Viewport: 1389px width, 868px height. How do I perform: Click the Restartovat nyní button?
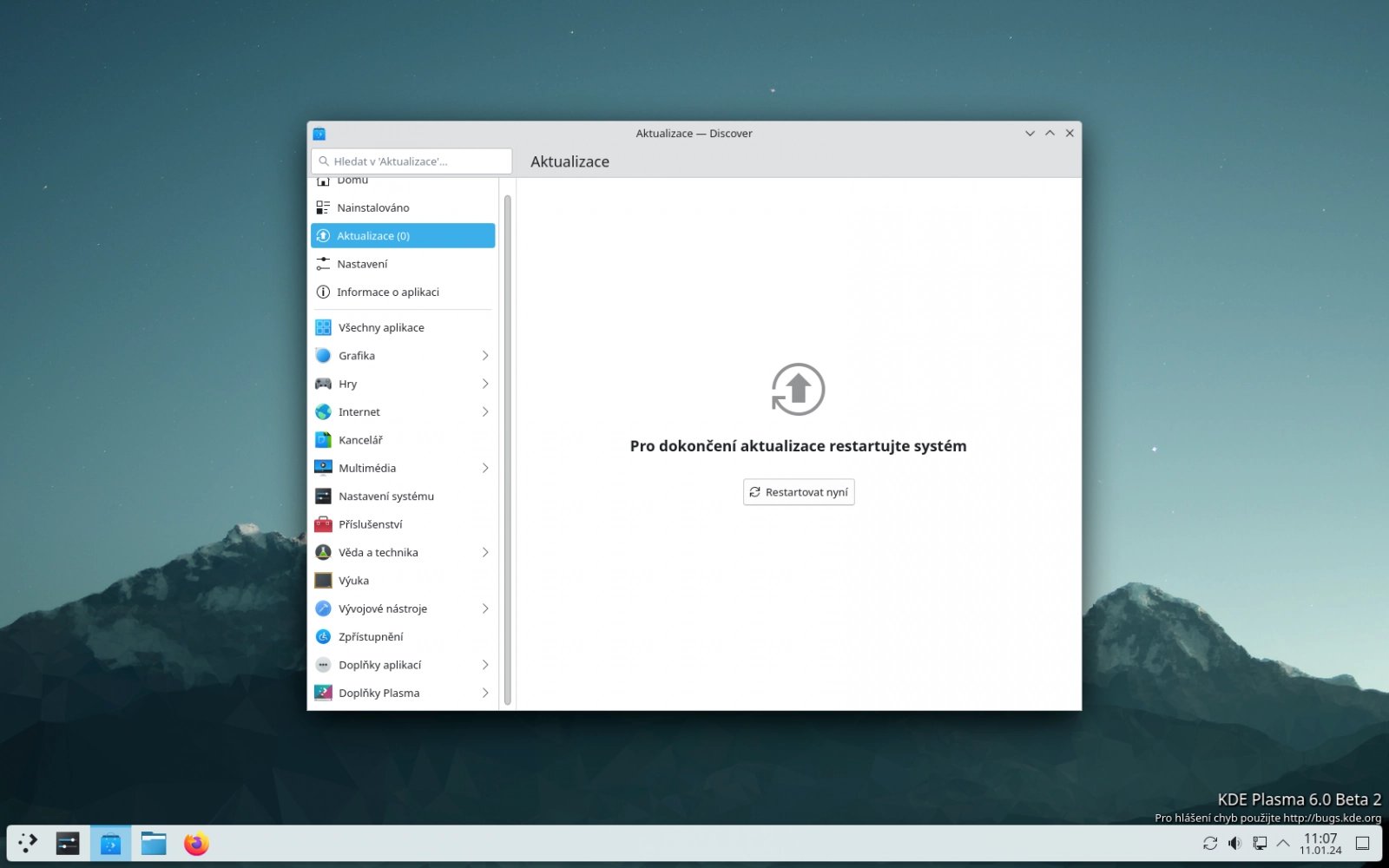tap(799, 492)
